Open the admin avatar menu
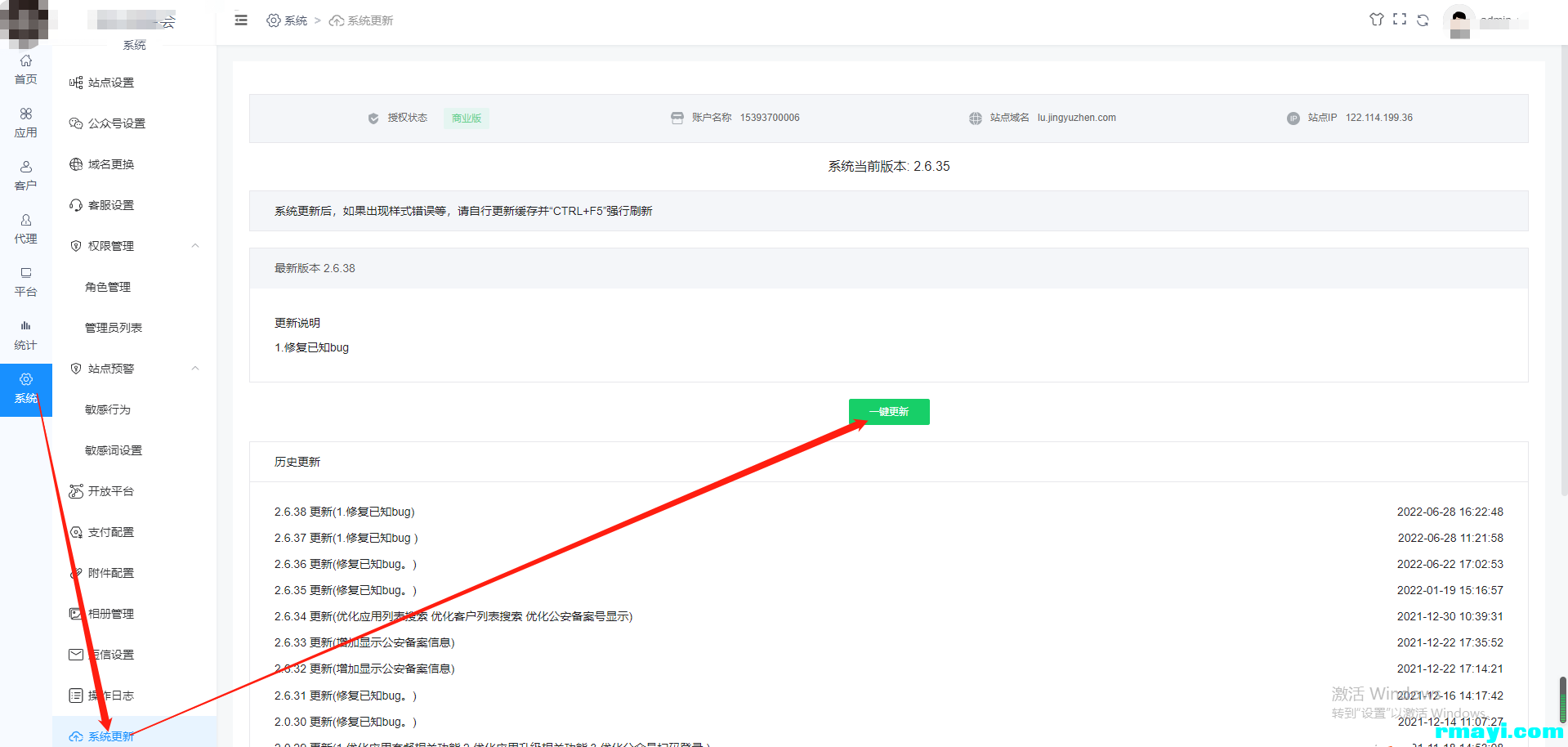This screenshot has height=747, width=1568. tap(1459, 21)
